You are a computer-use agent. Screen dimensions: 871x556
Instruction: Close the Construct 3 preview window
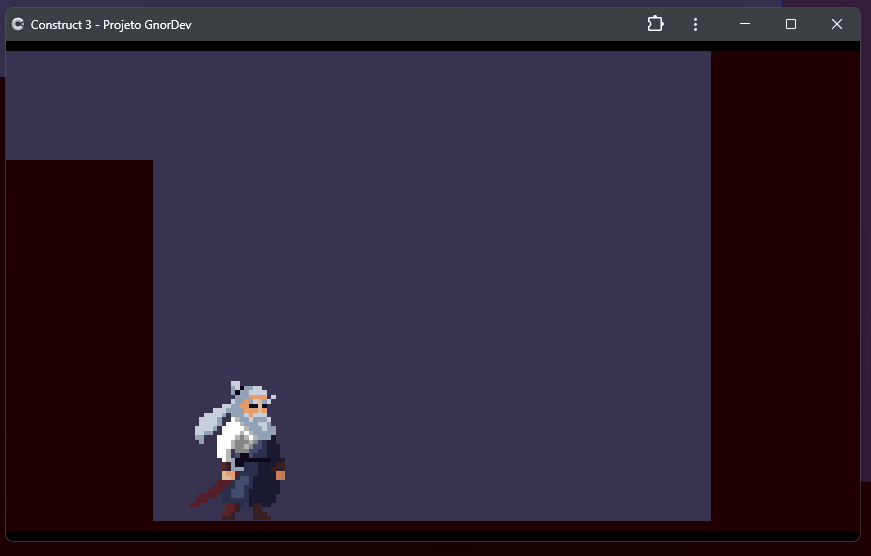point(837,24)
